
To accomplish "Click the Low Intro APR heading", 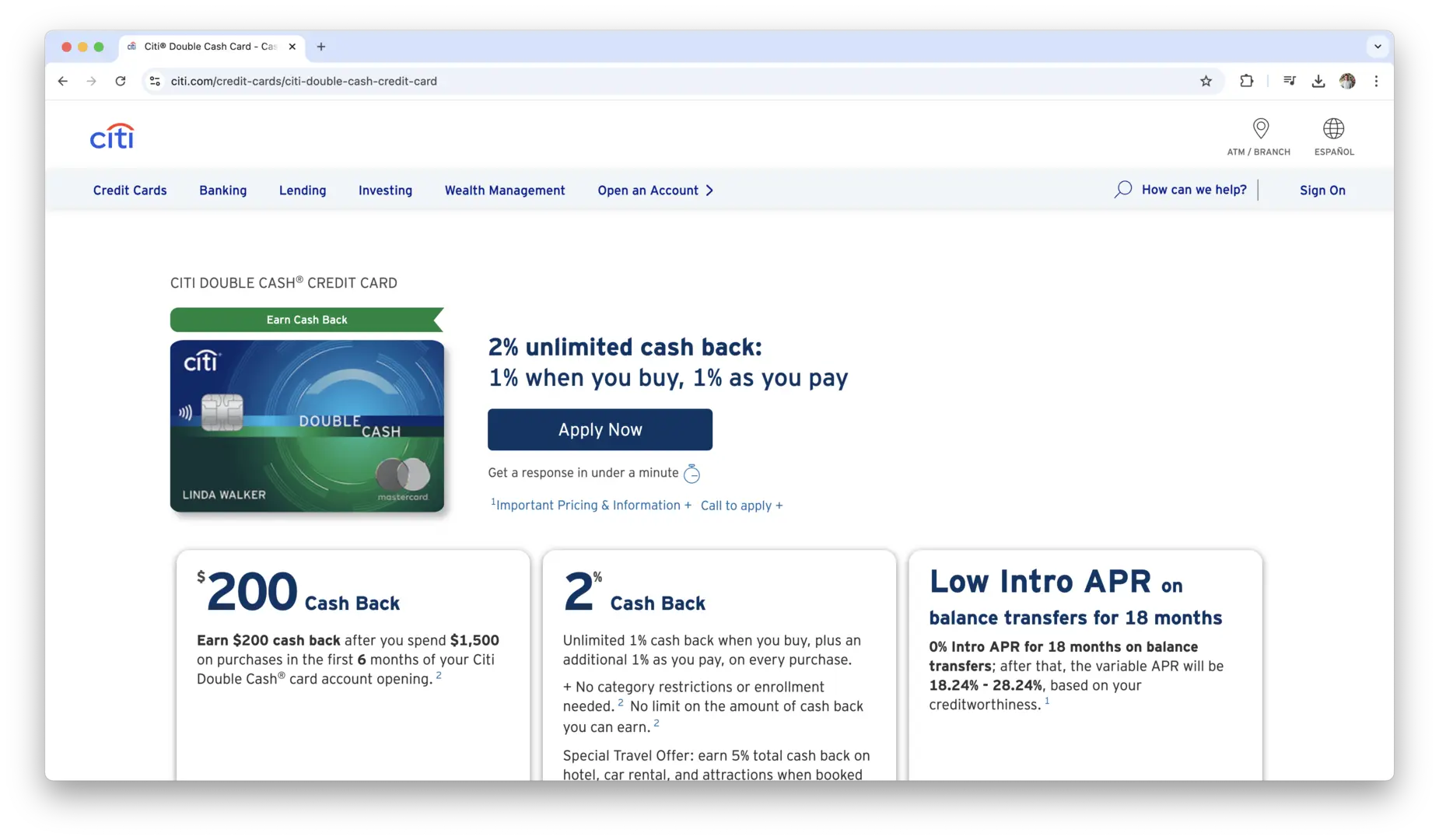I will 1076,598.
